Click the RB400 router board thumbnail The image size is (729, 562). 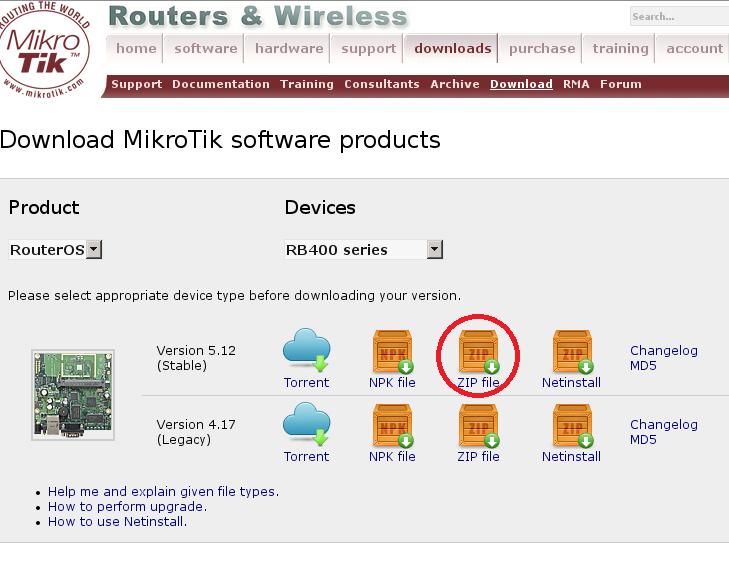pyautogui.click(x=73, y=395)
